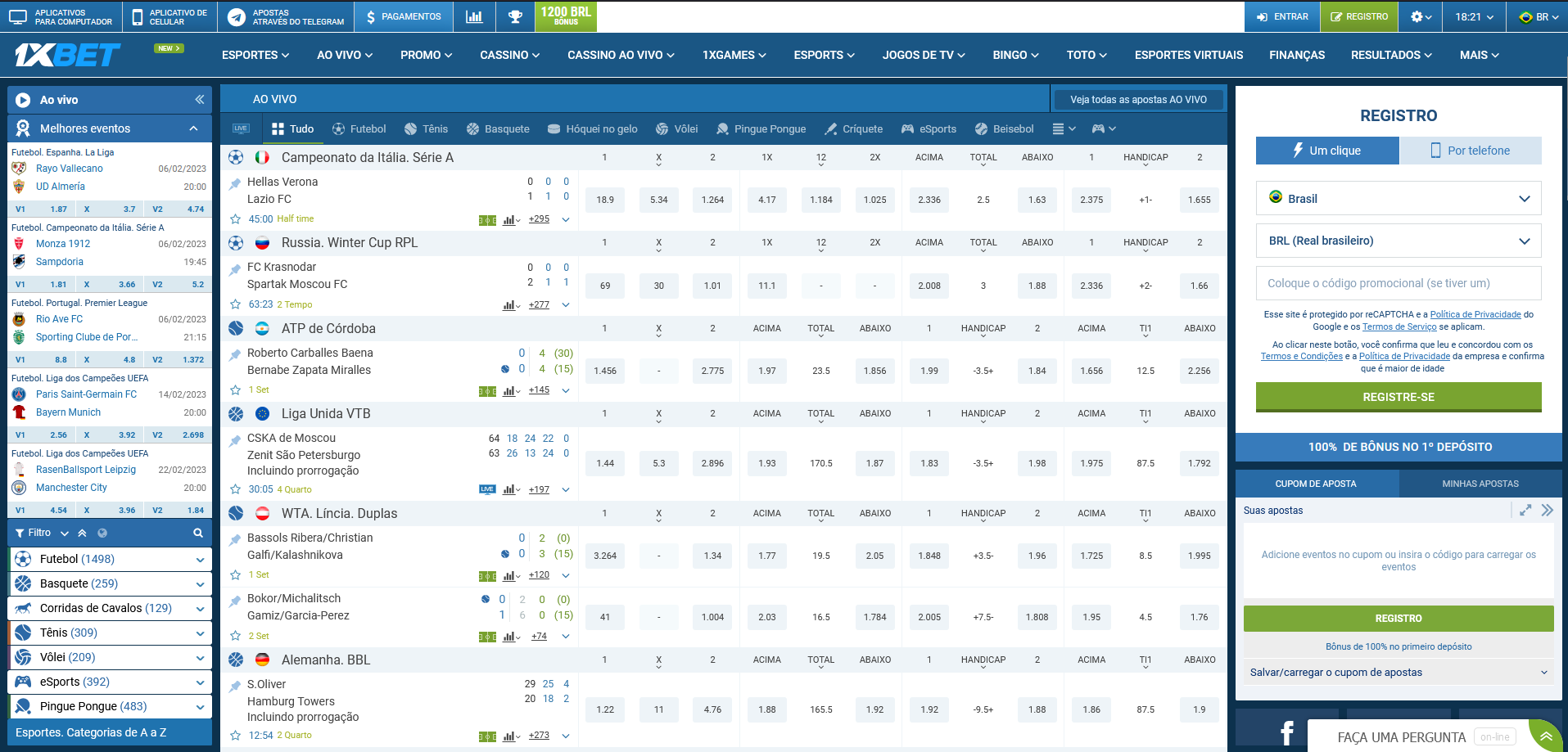Favorite the Hellas Verona match with star
The image size is (1568, 752).
(236, 219)
